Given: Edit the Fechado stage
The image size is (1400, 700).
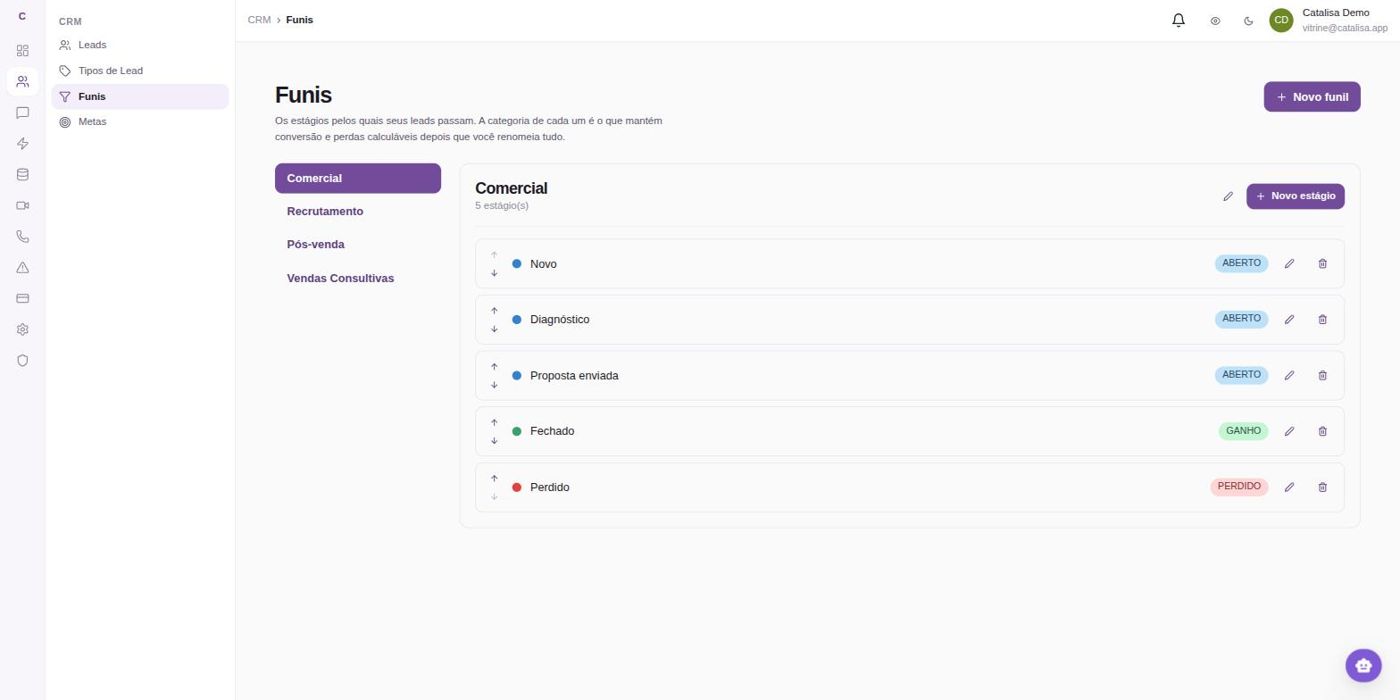Looking at the screenshot, I should point(1289,432).
